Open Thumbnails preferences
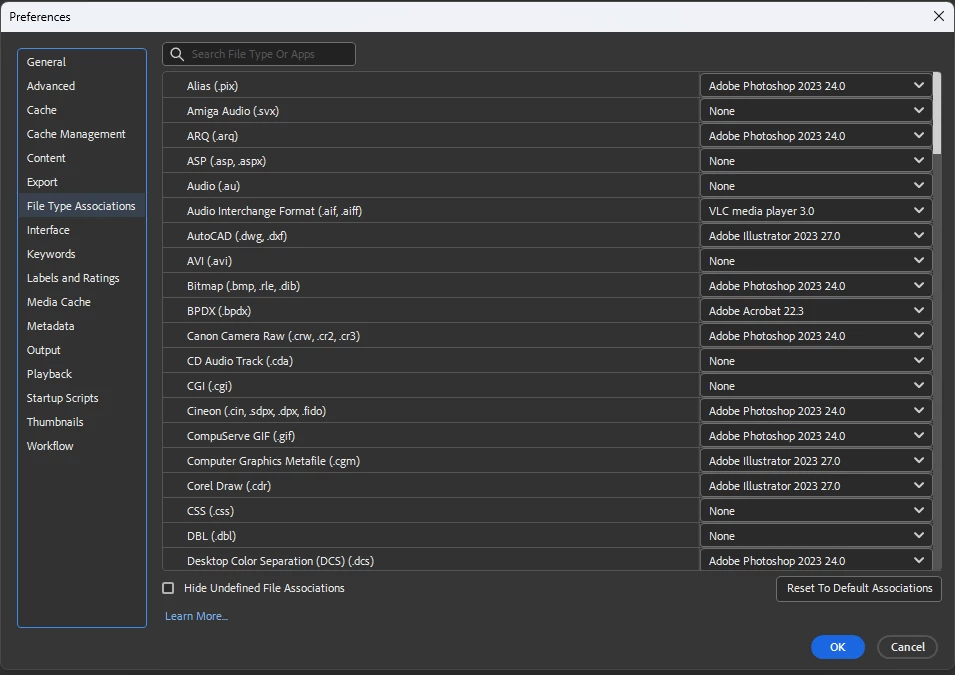This screenshot has height=675, width=955. click(55, 422)
